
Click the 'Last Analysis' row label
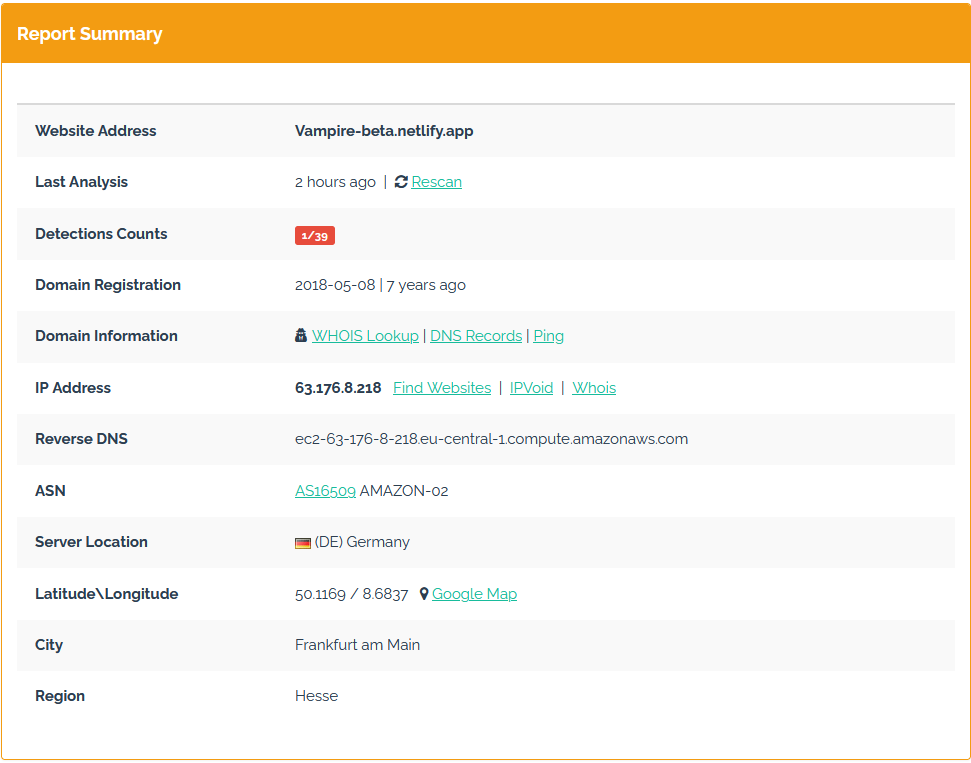[82, 182]
